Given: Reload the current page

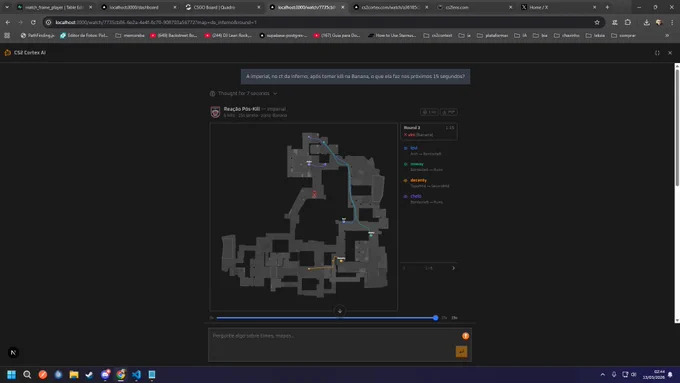Looking at the screenshot, I should coord(33,22).
